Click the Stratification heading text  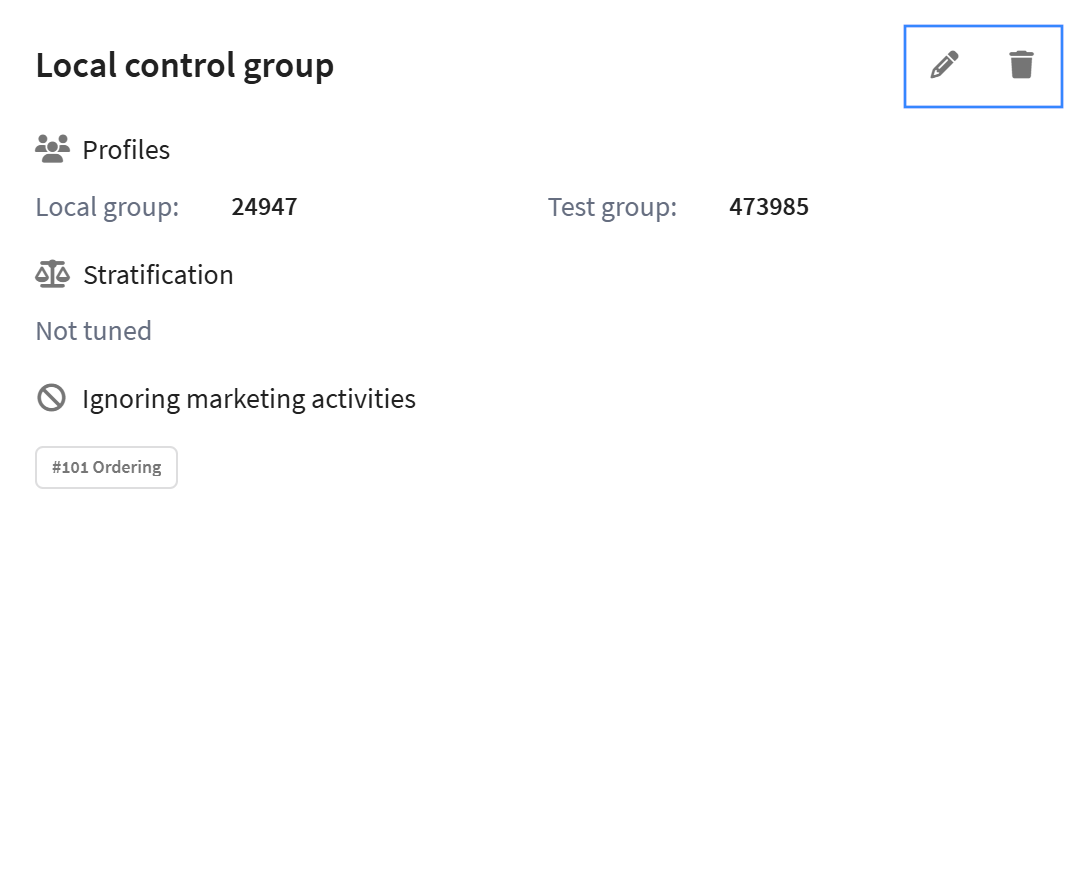(158, 275)
